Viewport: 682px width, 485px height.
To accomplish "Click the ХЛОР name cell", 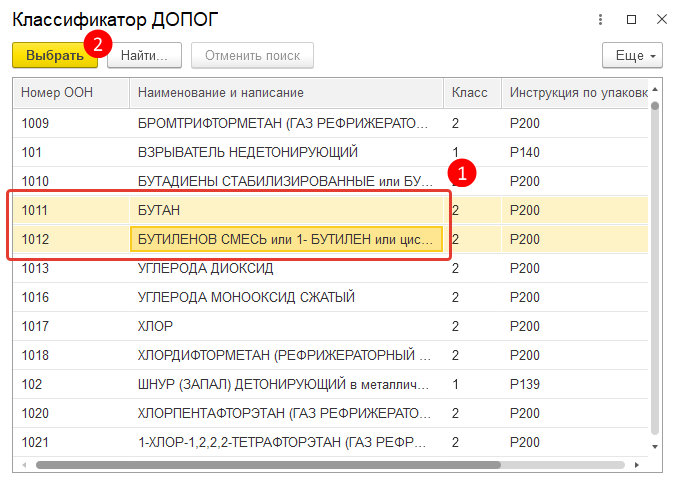I will (x=286, y=326).
